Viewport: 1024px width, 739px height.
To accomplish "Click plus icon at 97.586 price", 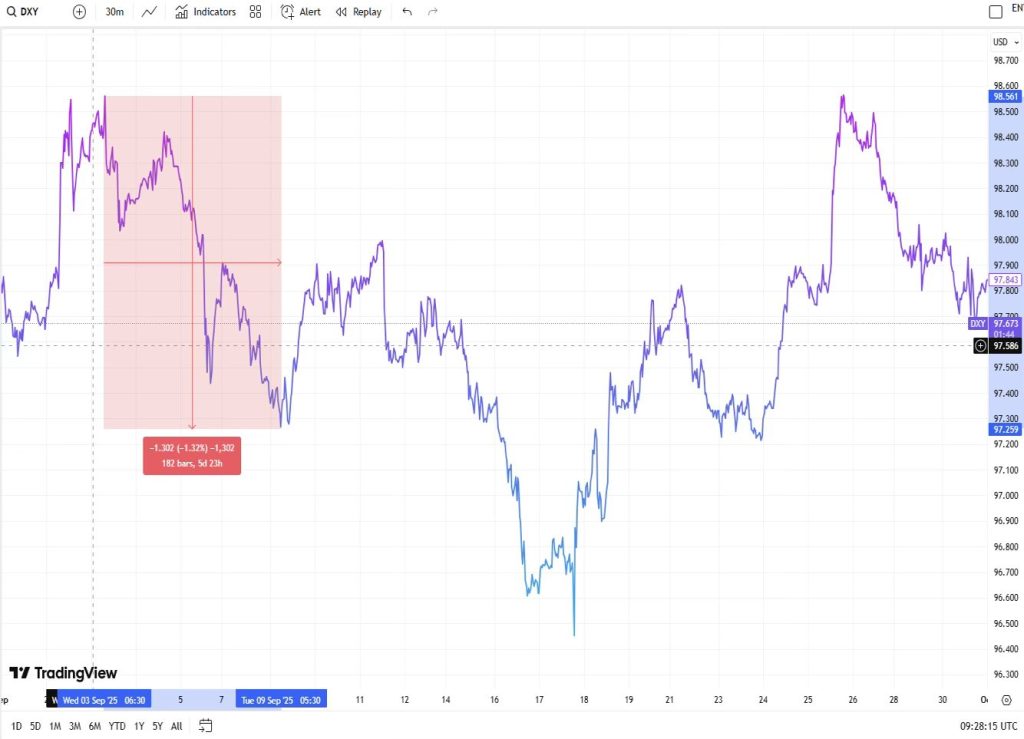I will click(x=980, y=346).
